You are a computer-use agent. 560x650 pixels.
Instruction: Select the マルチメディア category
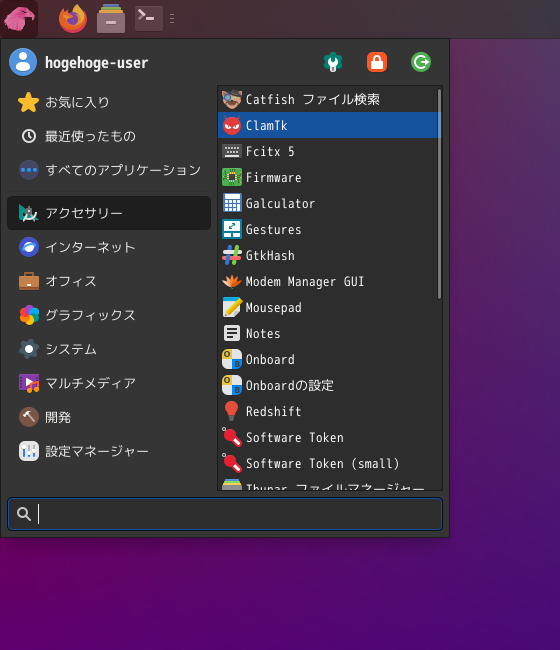[109, 383]
